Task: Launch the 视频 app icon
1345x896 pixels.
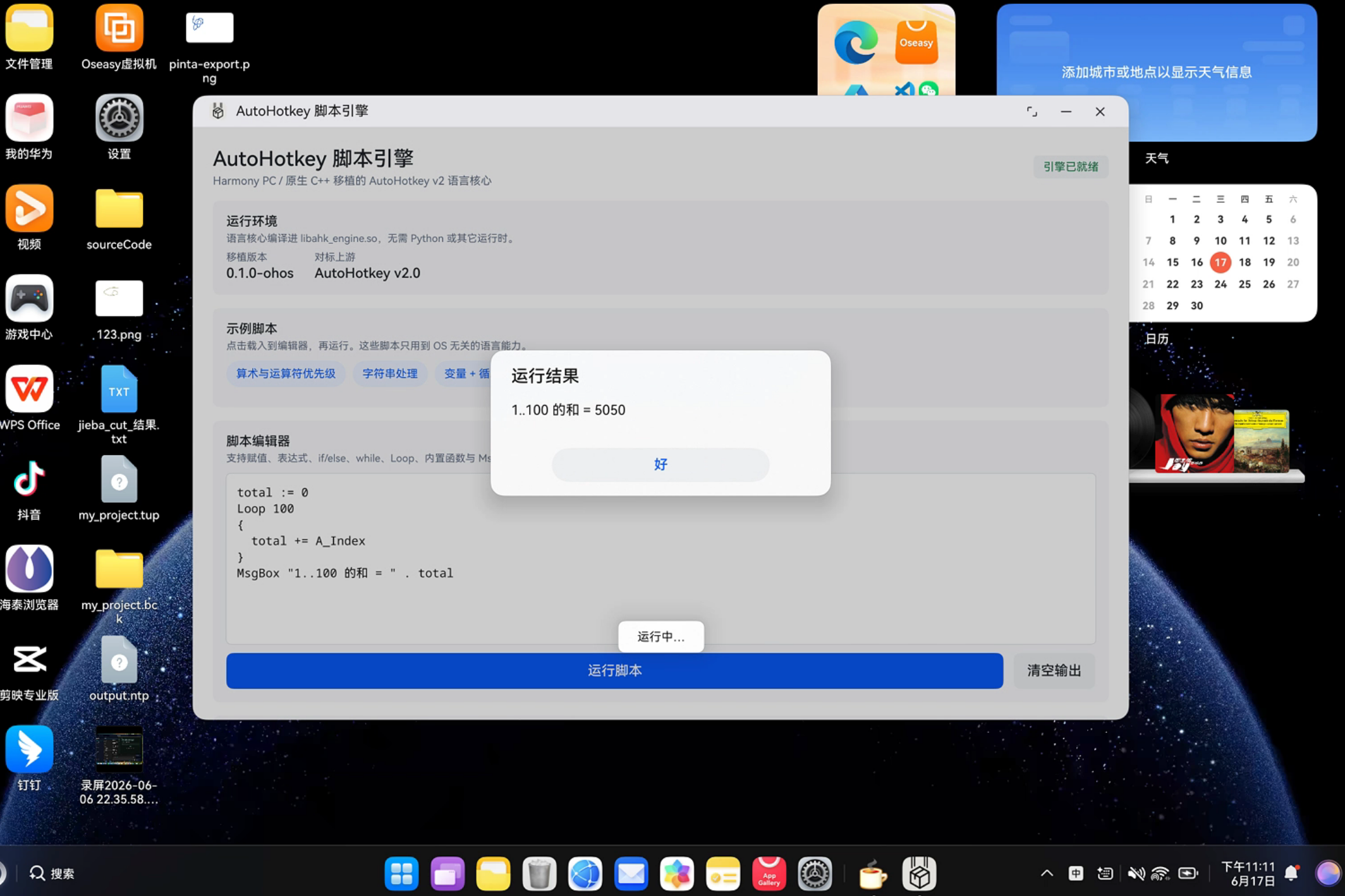Action: 29,209
